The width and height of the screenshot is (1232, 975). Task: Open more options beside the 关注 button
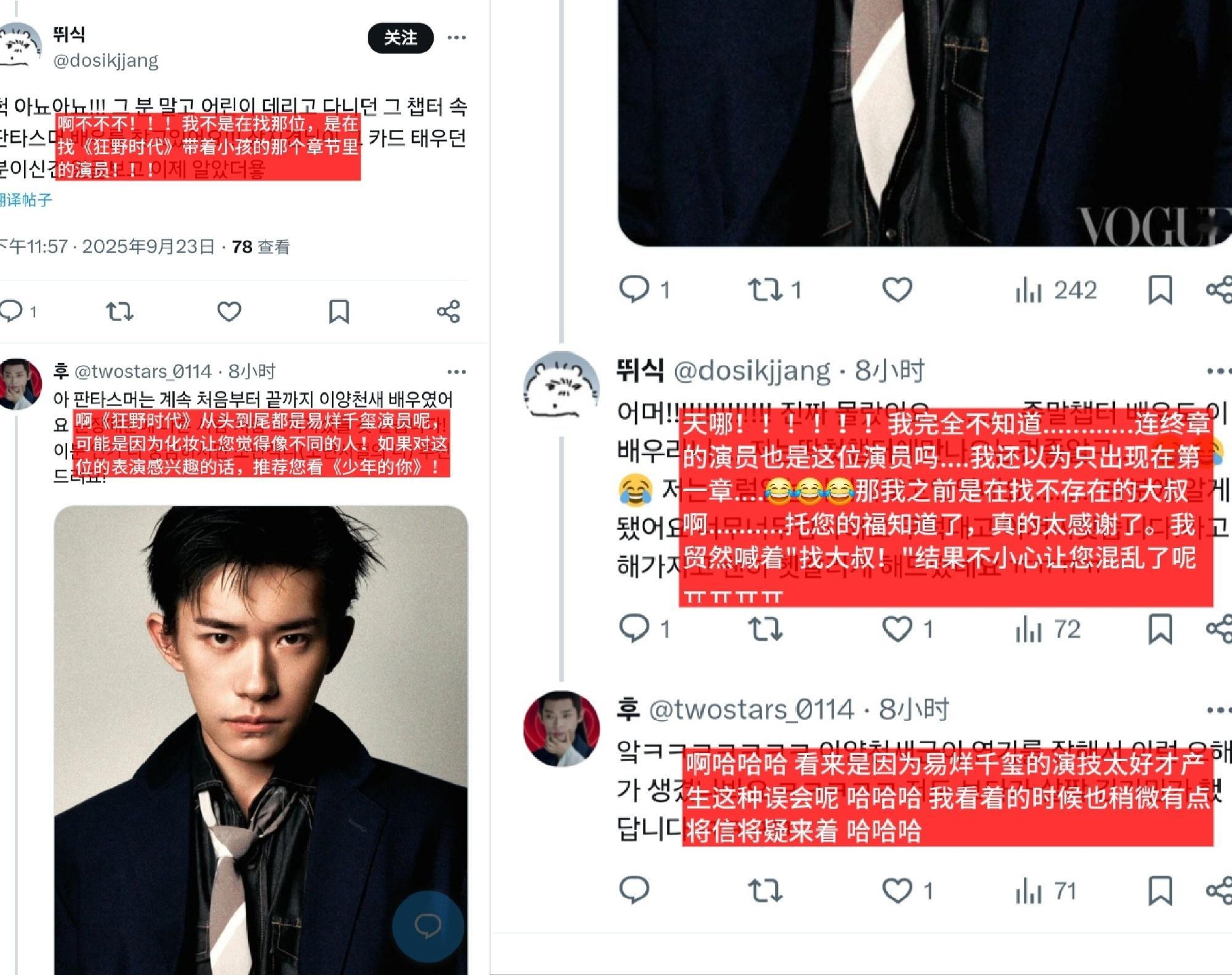coord(456,38)
